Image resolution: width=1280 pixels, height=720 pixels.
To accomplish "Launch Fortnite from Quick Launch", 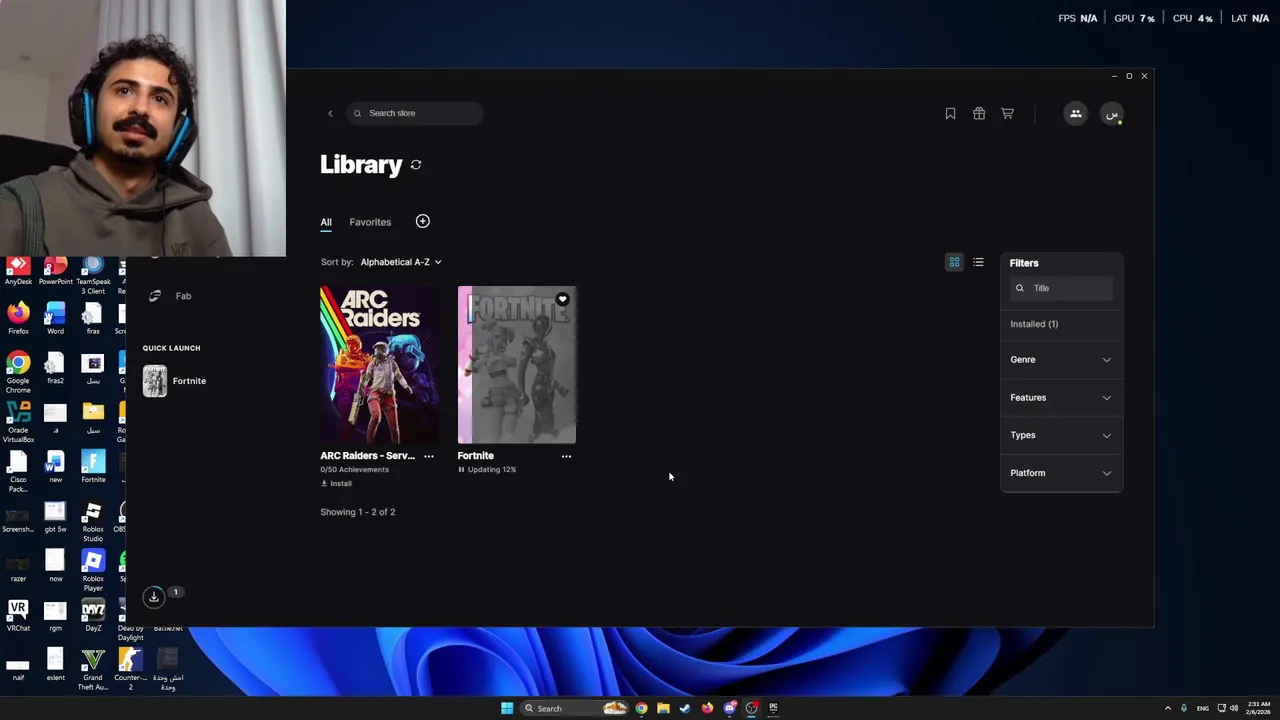I will [175, 381].
